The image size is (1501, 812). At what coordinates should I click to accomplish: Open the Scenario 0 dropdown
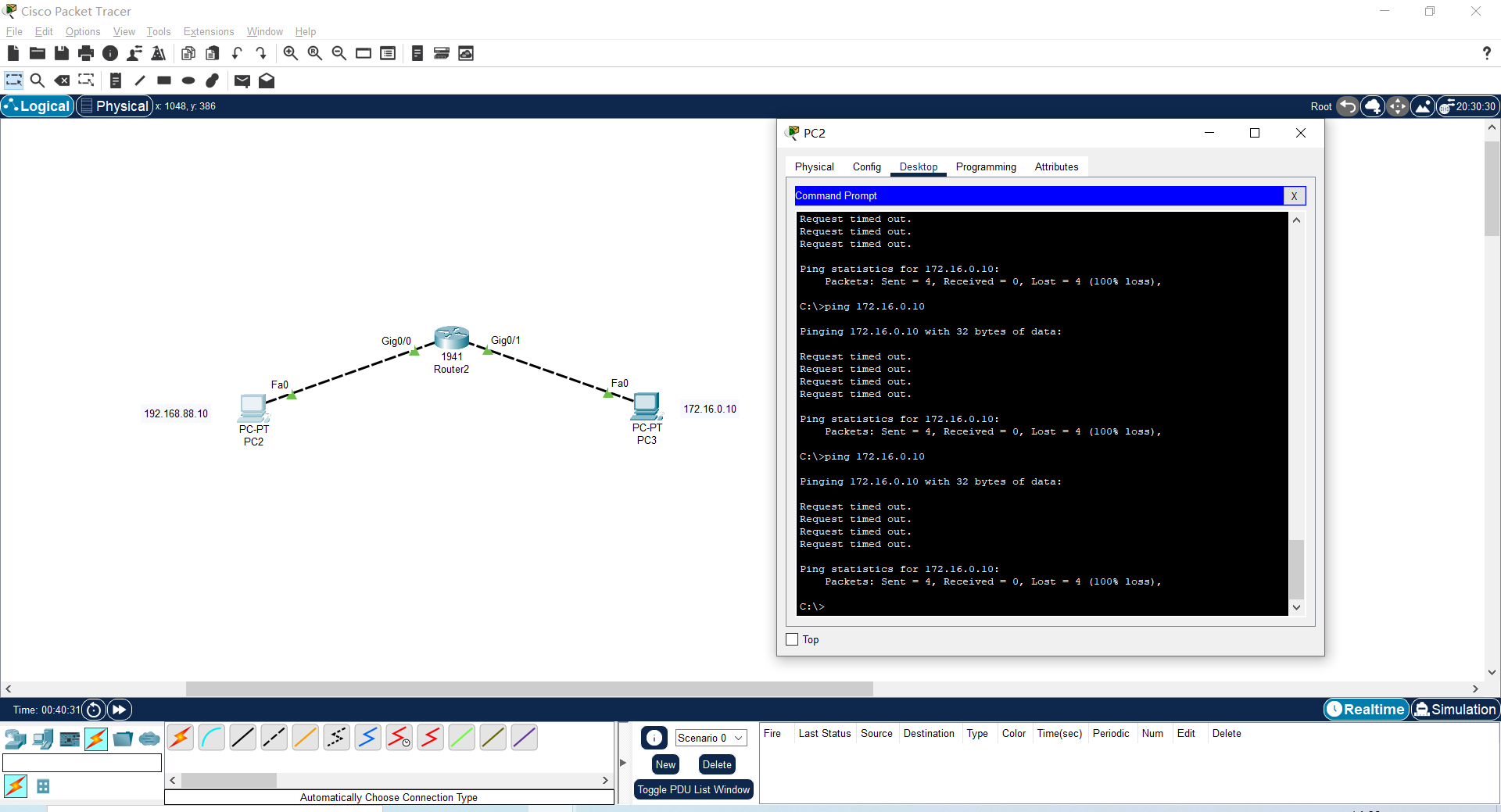[711, 738]
